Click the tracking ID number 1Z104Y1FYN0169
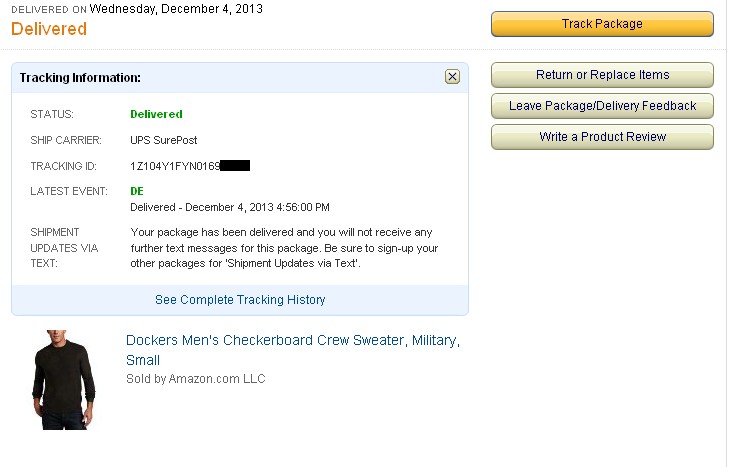This screenshot has height=467, width=737. 175,166
